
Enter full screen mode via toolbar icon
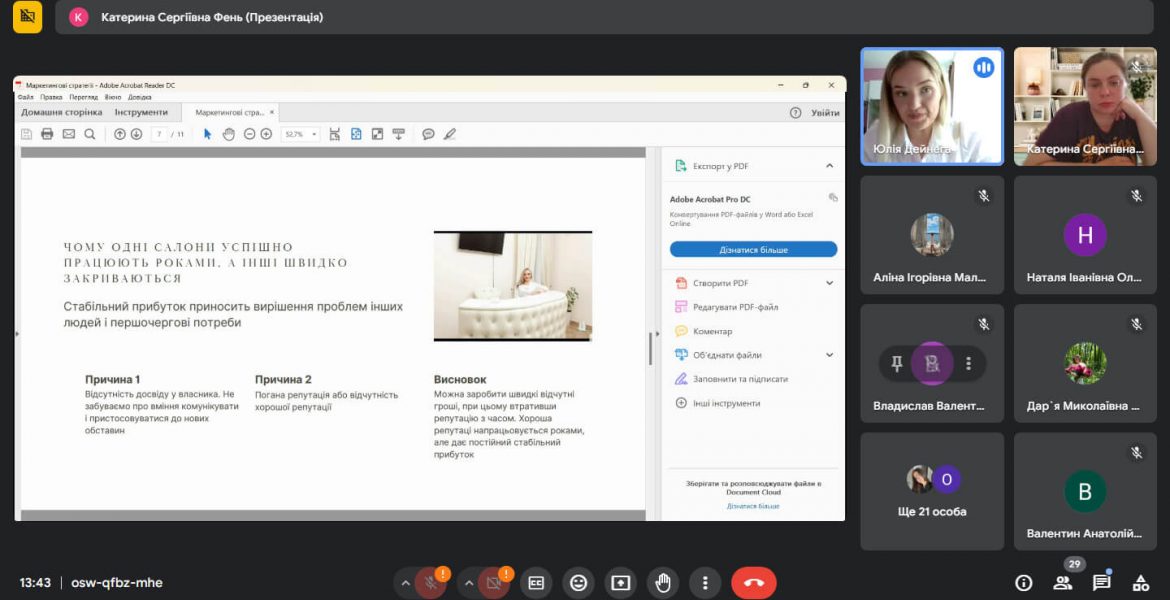click(x=378, y=134)
